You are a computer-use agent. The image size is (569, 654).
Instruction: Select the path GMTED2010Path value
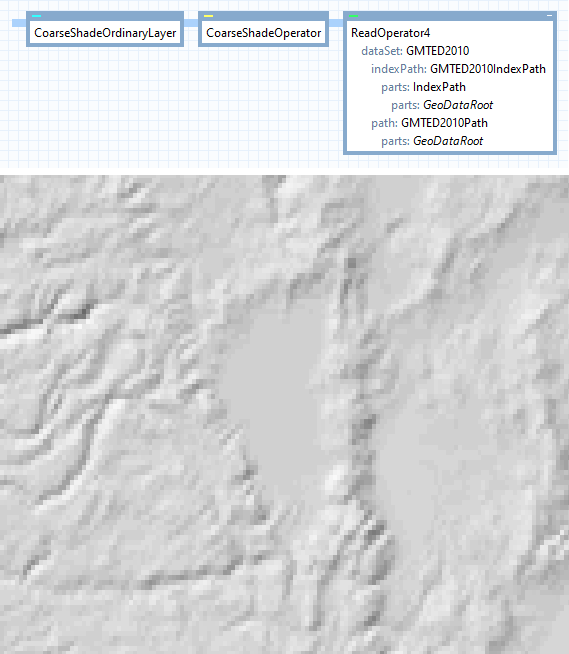[x=444, y=123]
